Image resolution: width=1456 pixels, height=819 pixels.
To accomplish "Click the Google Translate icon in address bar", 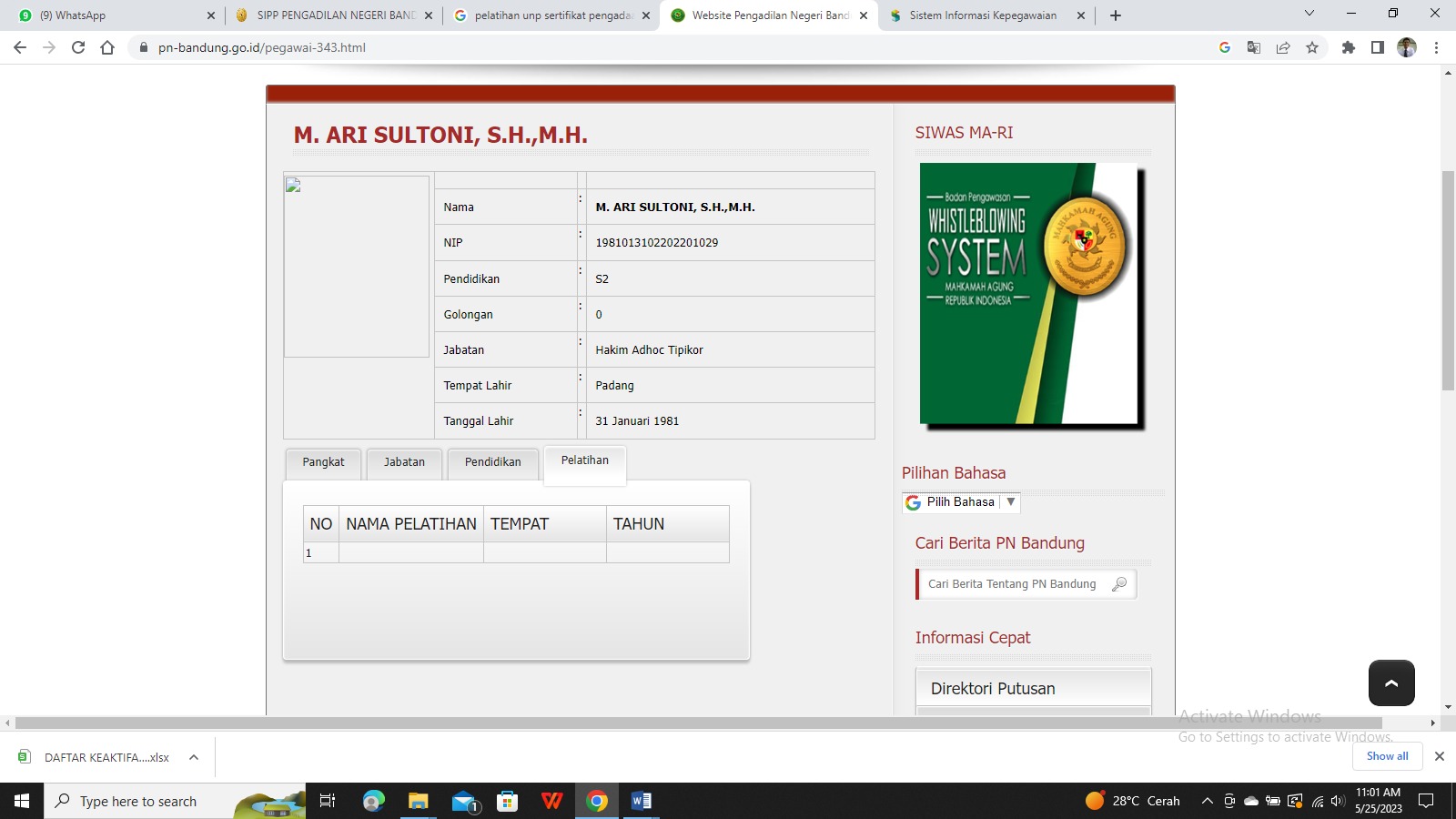I will click(x=1254, y=47).
